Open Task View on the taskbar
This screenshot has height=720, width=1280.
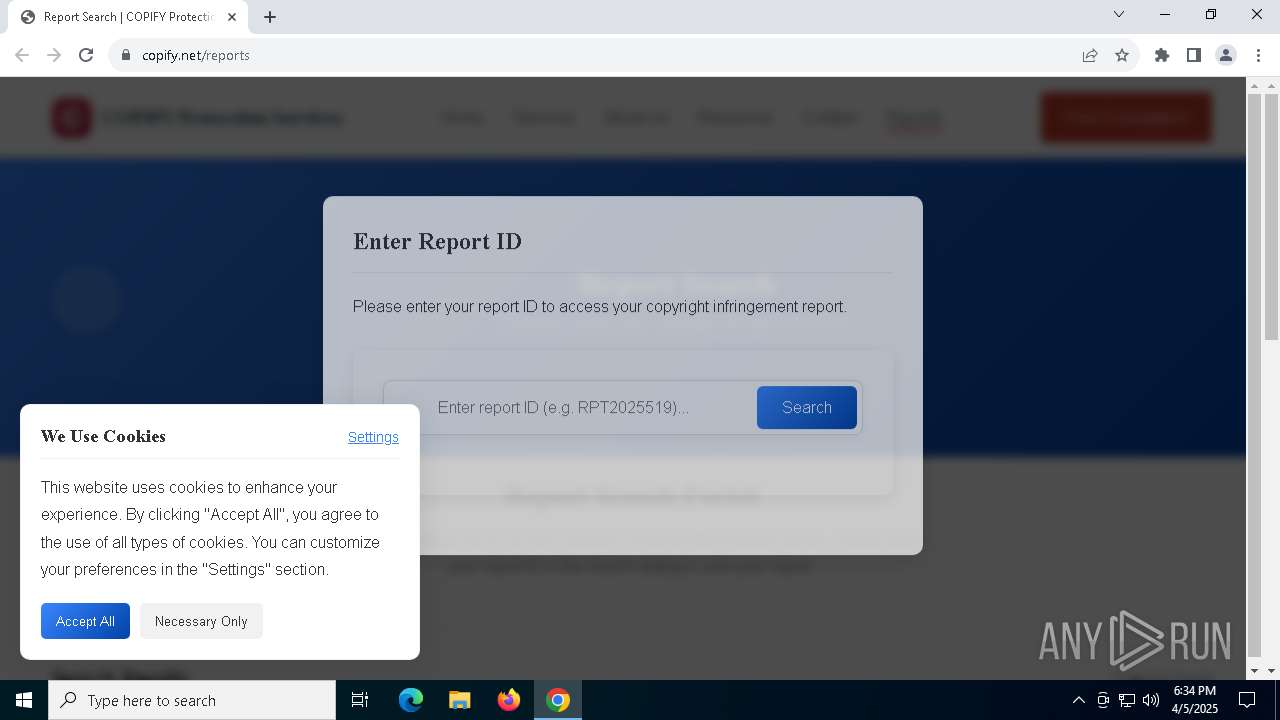(x=360, y=700)
